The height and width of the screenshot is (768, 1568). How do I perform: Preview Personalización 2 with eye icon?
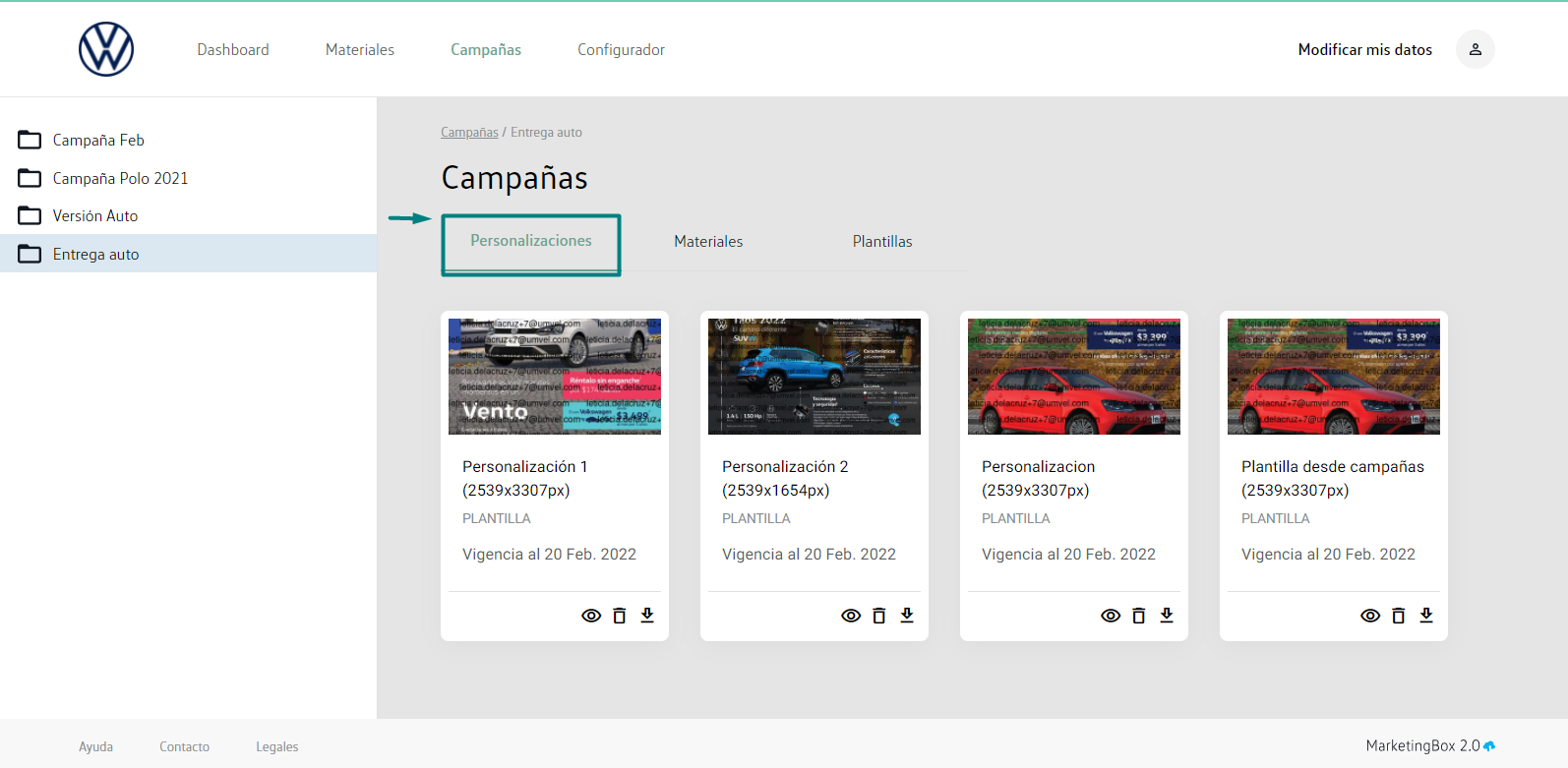point(851,616)
